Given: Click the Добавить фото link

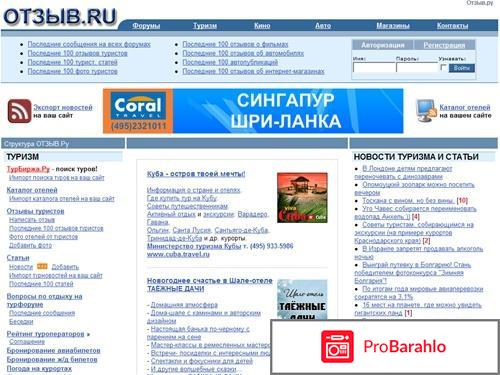Looking at the screenshot, I should point(30,245).
